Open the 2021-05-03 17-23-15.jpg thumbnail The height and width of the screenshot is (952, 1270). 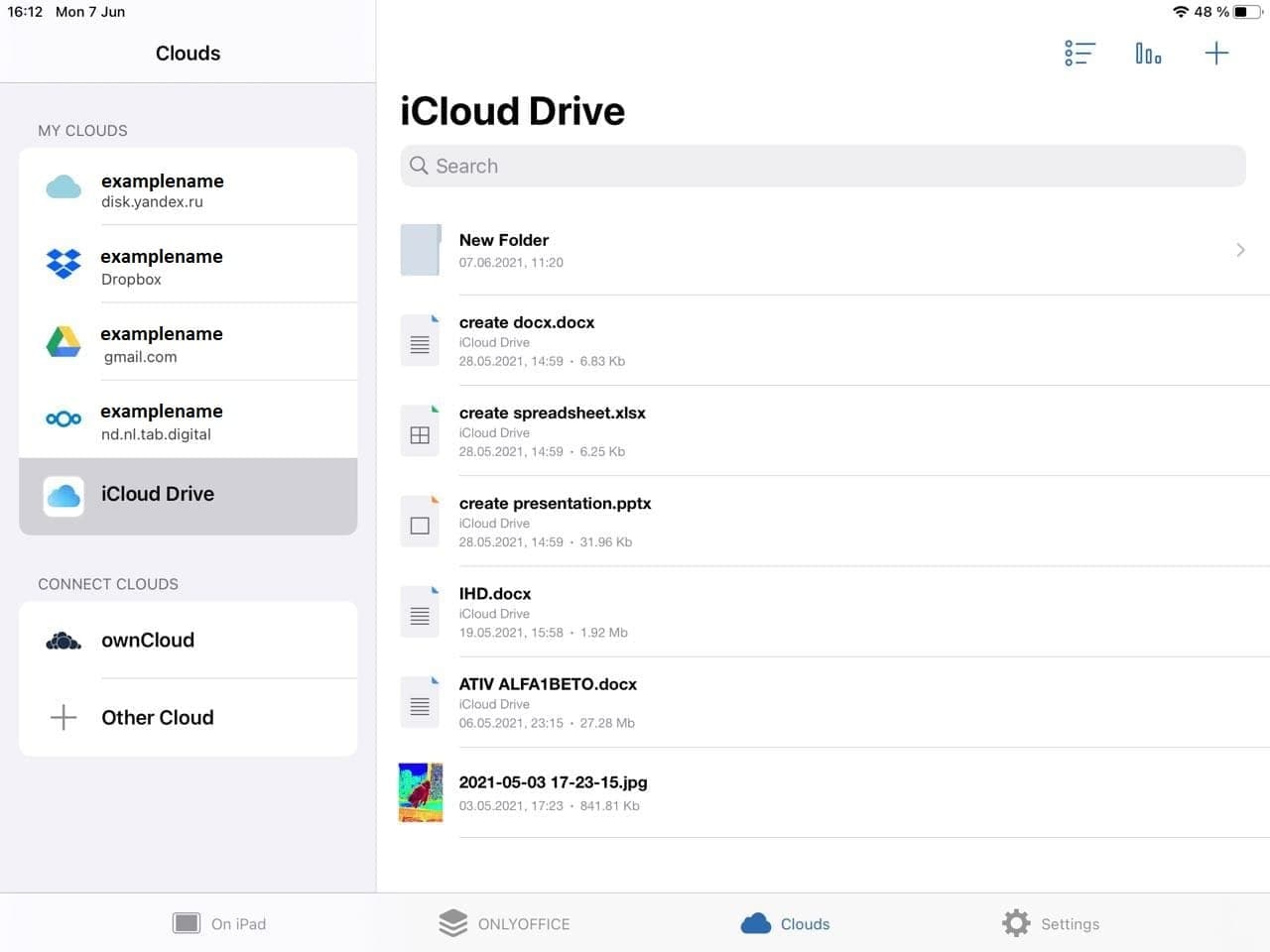[421, 792]
